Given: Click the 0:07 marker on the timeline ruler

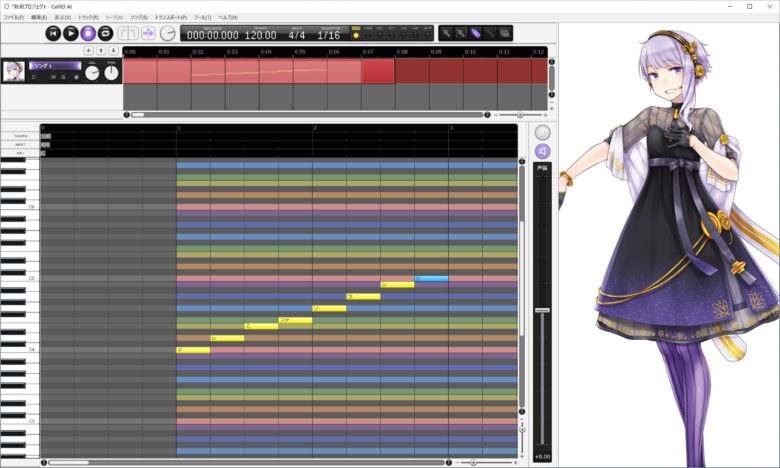Looking at the screenshot, I should pos(368,52).
